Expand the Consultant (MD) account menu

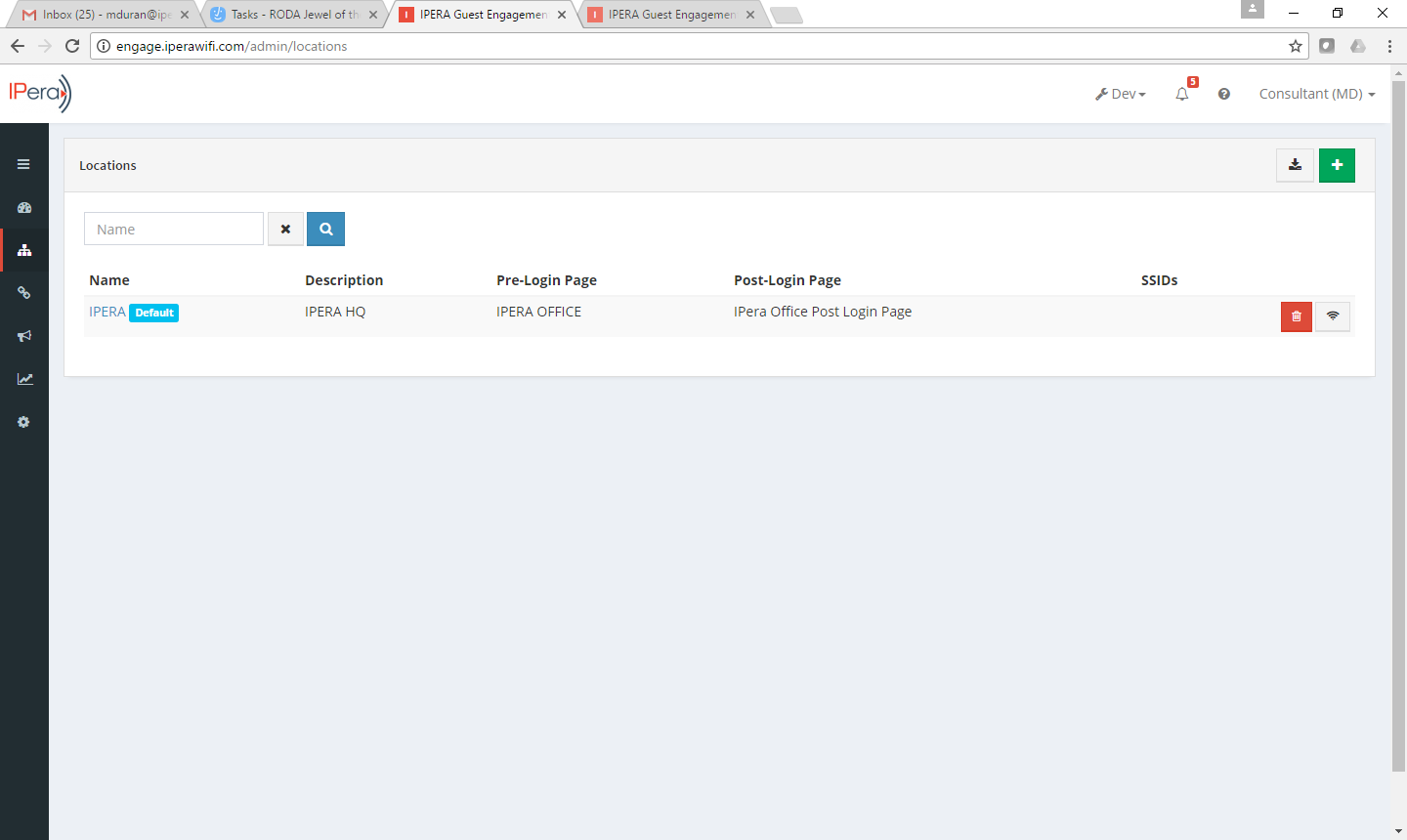pyautogui.click(x=1316, y=94)
